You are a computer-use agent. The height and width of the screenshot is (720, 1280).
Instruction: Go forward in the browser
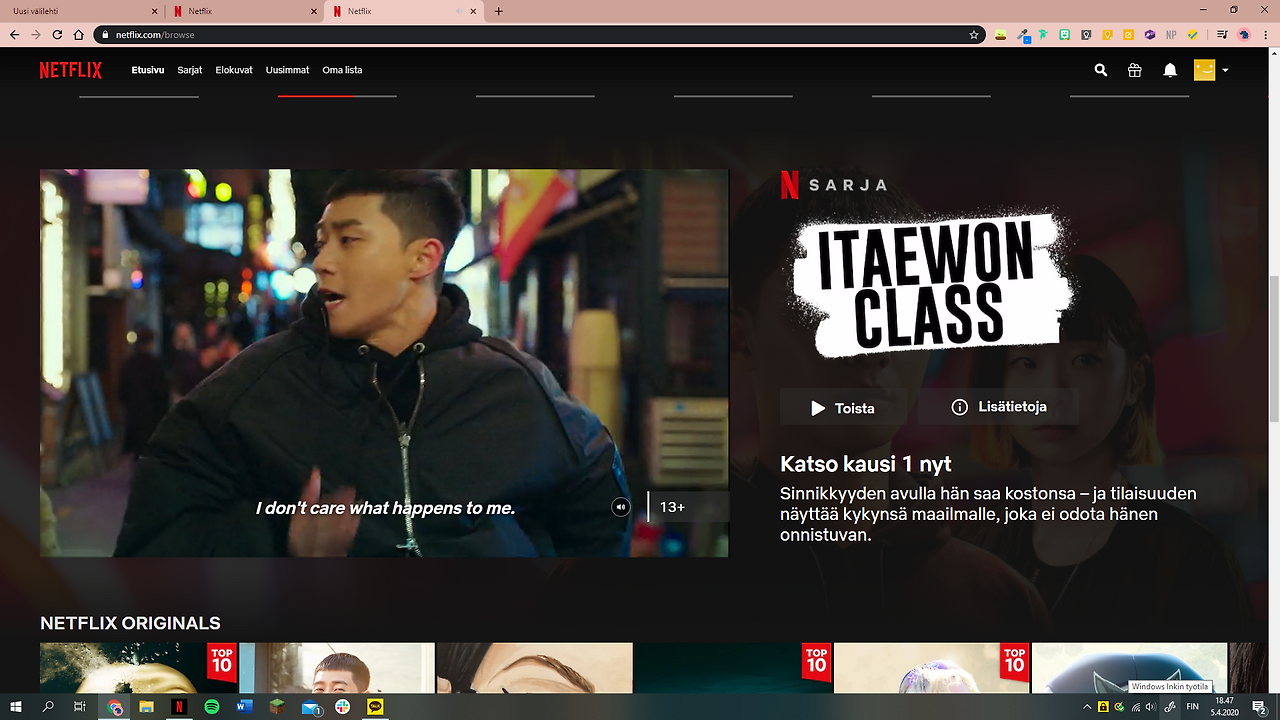(36, 35)
